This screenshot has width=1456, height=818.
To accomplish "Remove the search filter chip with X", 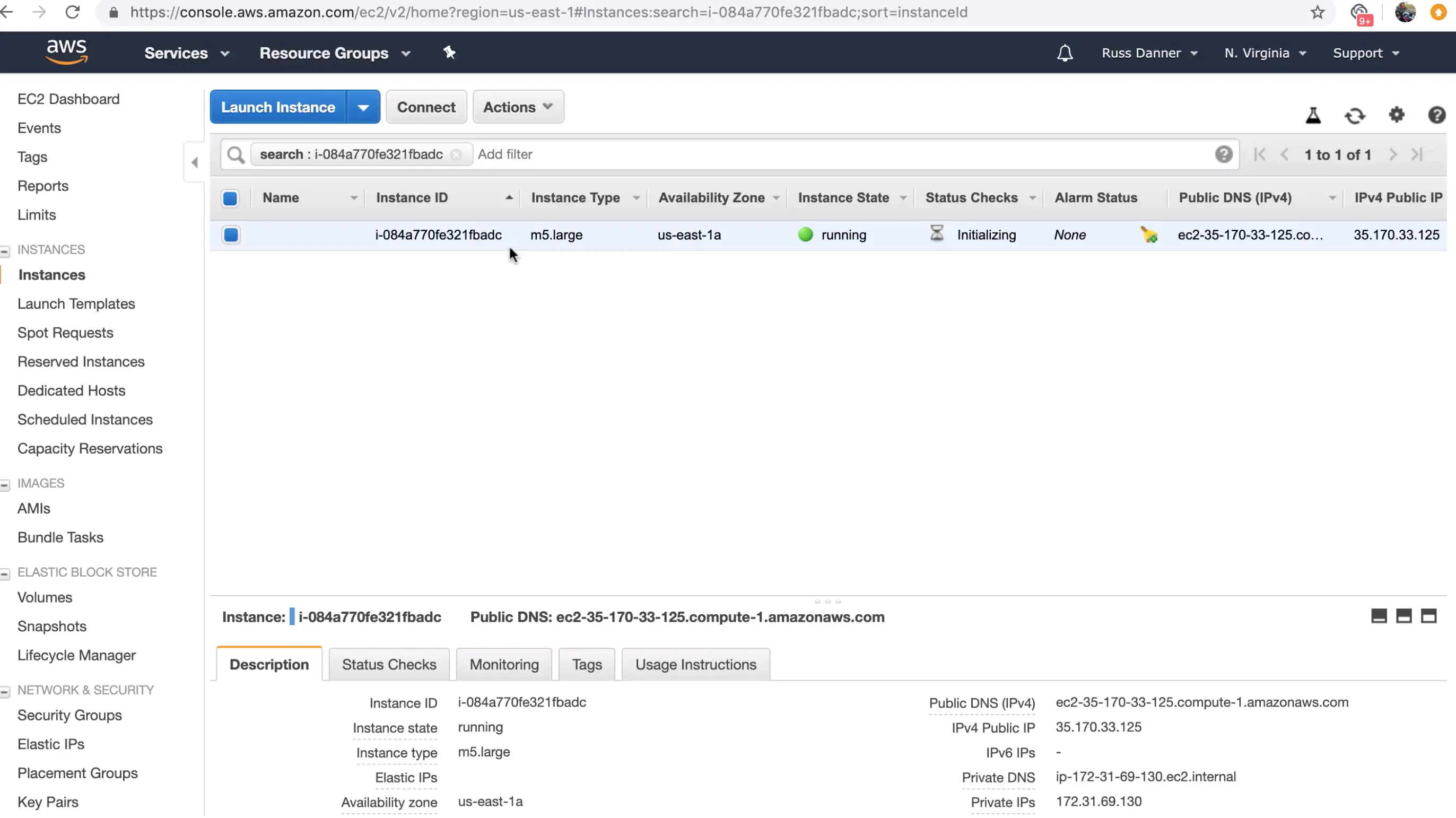I will (456, 154).
